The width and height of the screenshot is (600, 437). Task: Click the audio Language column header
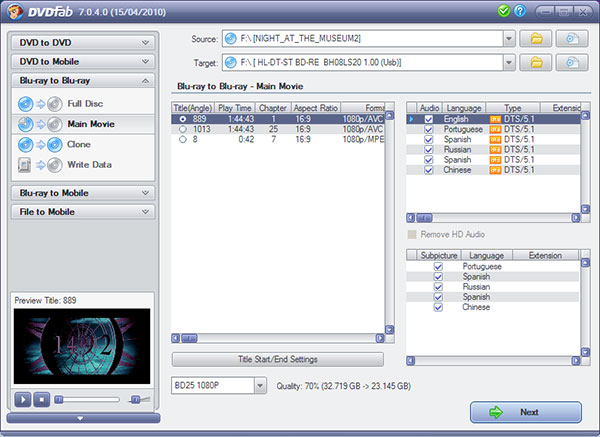click(x=464, y=108)
